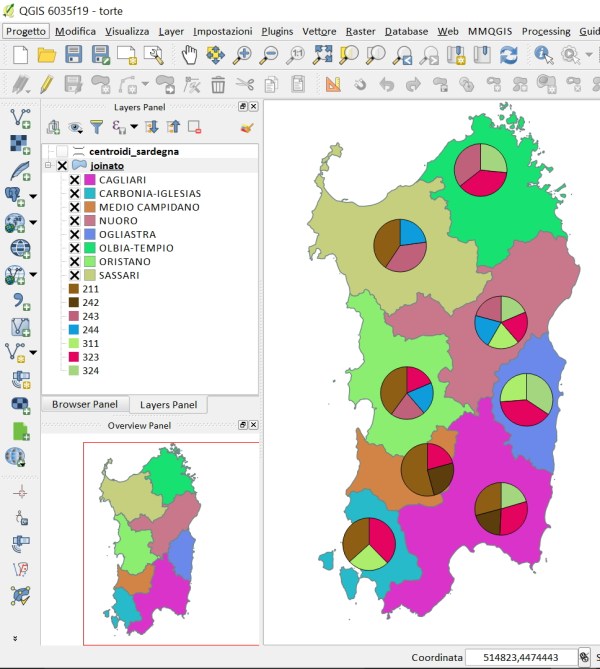The image size is (600, 669).
Task: Open the Processing menu
Action: pos(545,31)
